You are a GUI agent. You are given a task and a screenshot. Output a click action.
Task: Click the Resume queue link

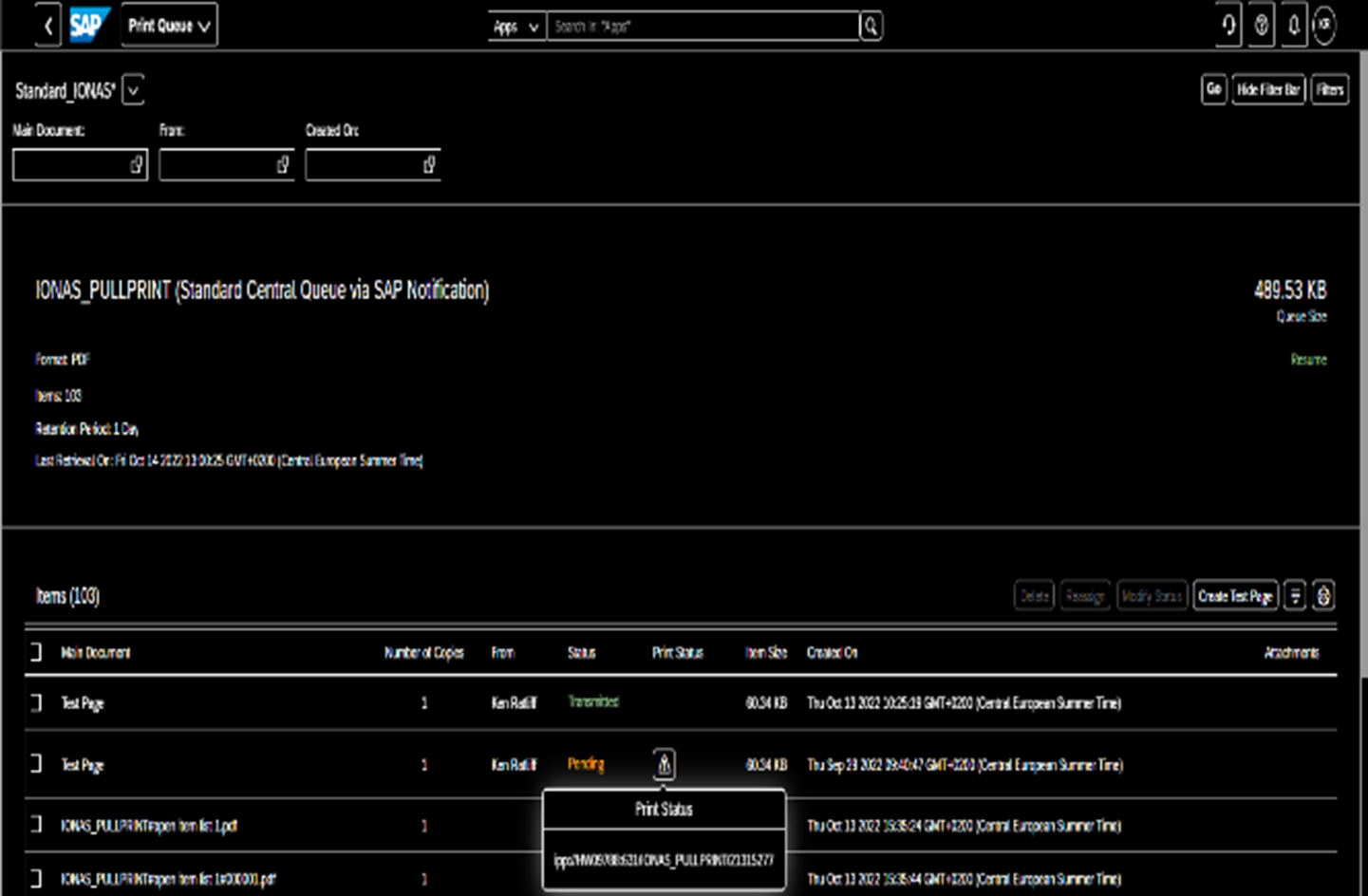[1308, 360]
